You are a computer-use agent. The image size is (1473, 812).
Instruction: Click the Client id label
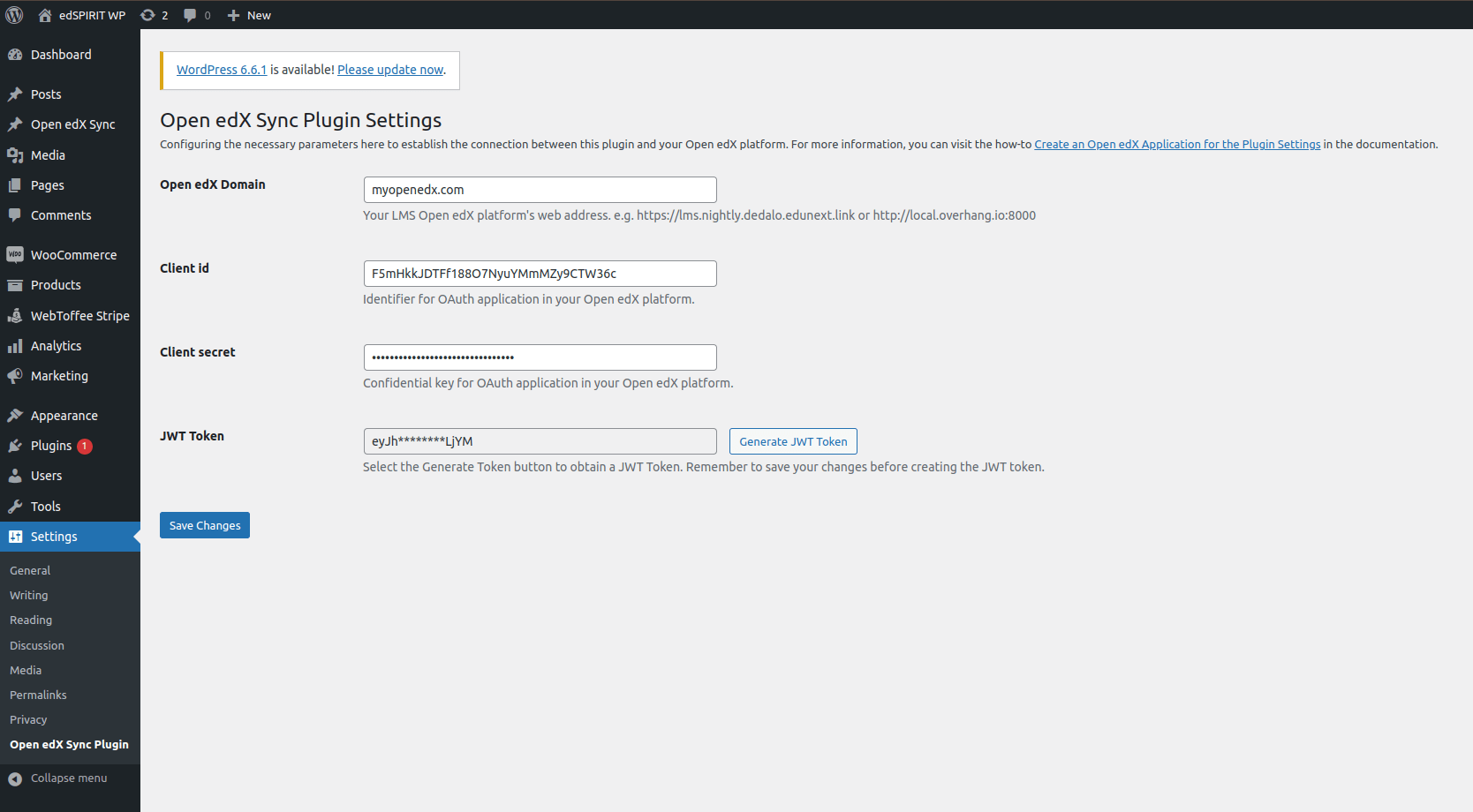185,268
